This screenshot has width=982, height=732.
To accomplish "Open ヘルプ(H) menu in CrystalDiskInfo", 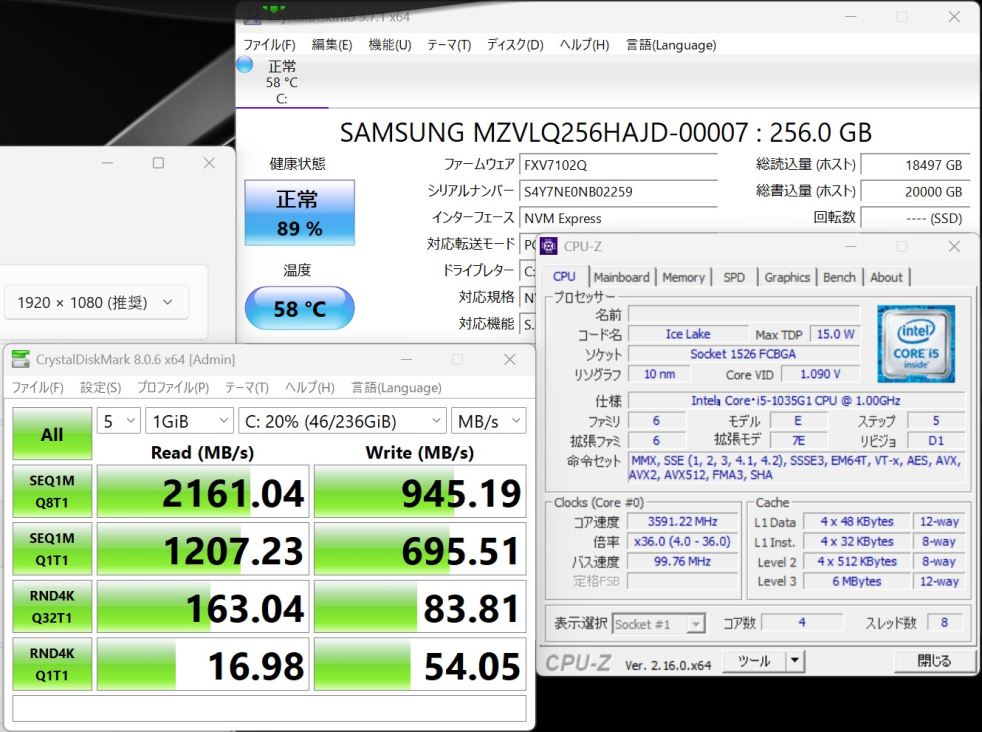I will [x=584, y=45].
